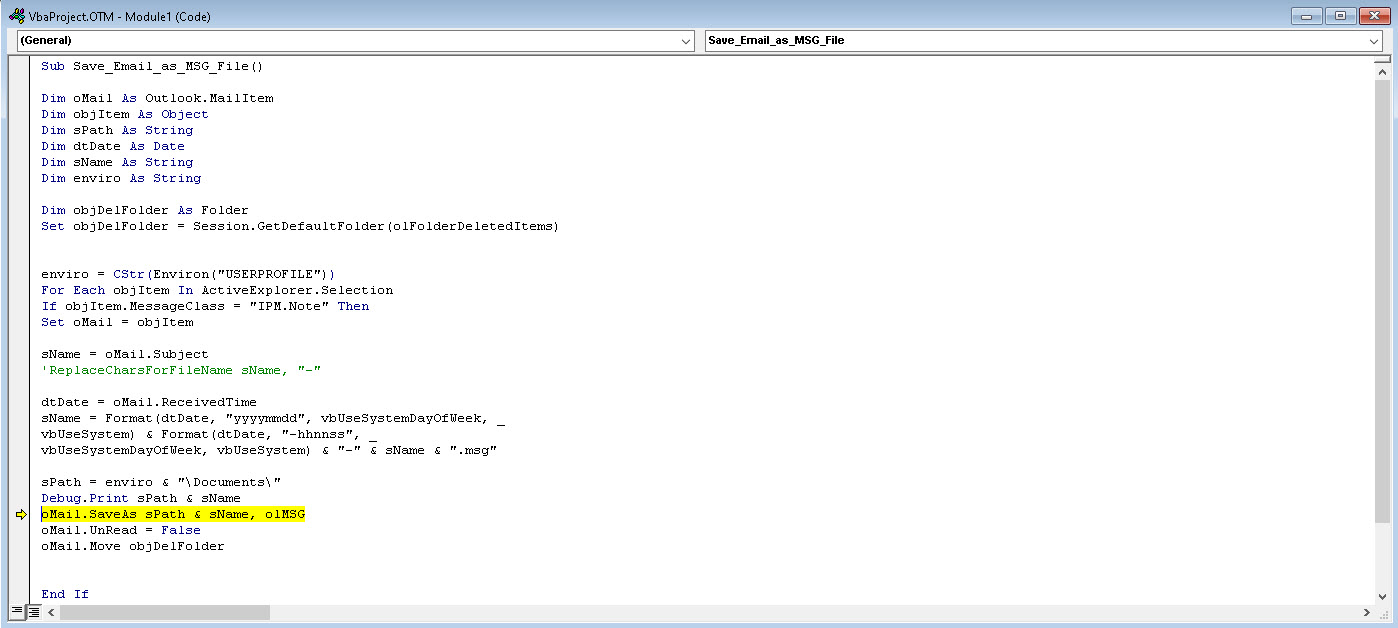Click the horizontal scrollbar thumb
Image resolution: width=1398 pixels, height=628 pixels.
165,612
